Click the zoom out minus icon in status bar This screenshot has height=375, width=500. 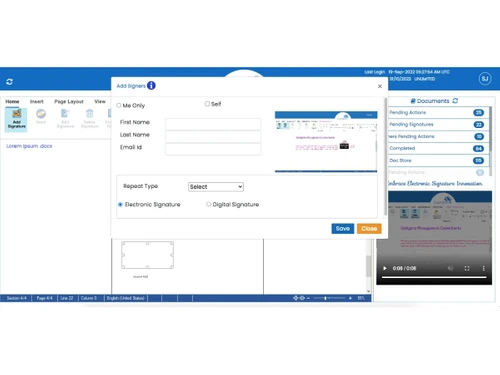[308, 298]
